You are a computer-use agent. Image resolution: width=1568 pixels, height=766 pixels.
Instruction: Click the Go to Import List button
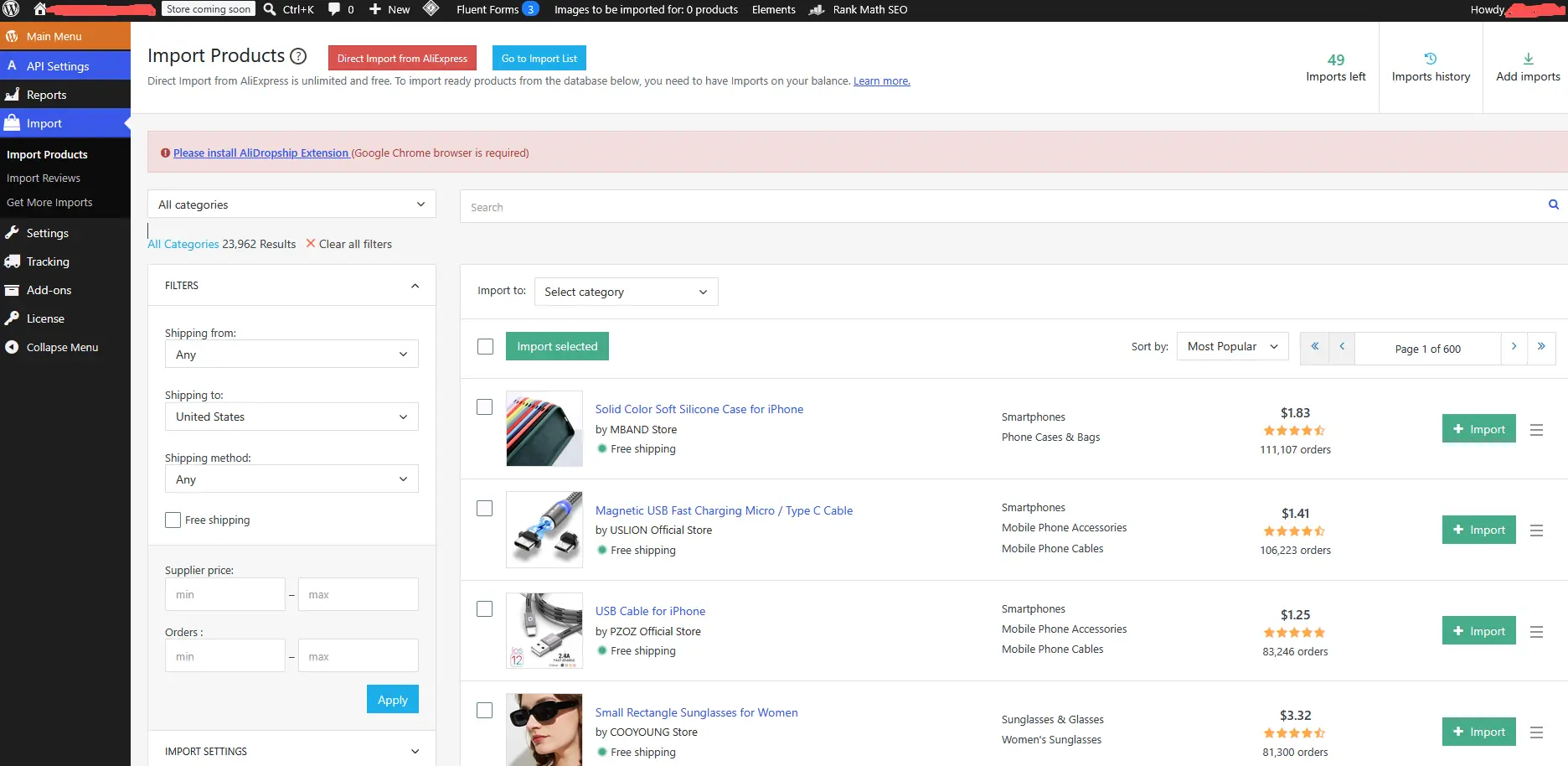539,58
